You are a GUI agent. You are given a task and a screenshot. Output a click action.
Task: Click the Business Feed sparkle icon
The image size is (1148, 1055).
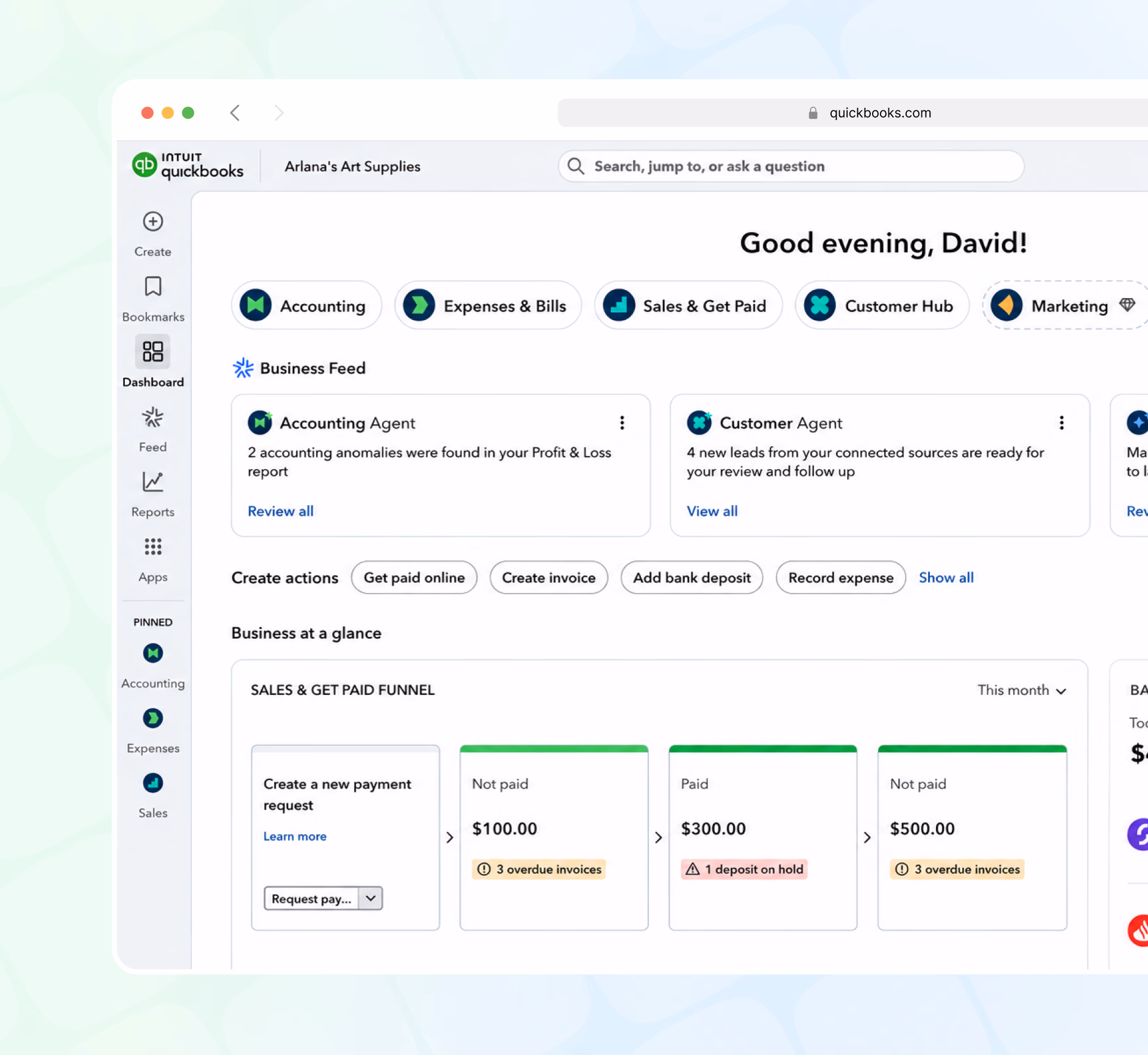[x=243, y=368]
